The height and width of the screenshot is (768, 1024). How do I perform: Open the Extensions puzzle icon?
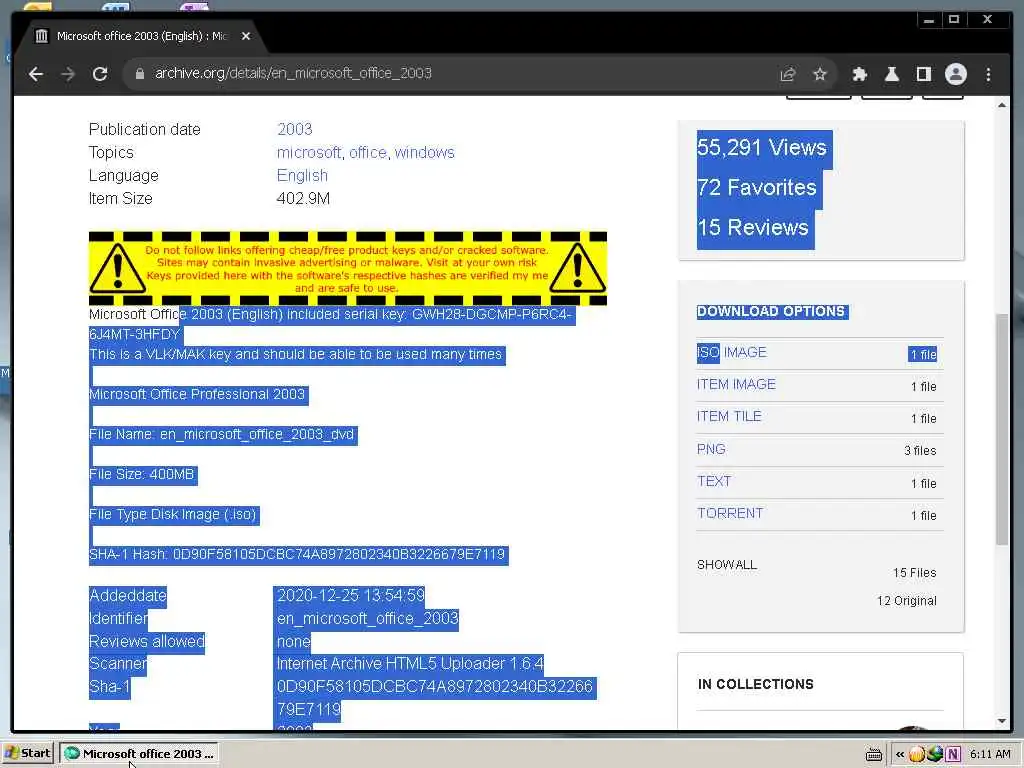(x=859, y=74)
